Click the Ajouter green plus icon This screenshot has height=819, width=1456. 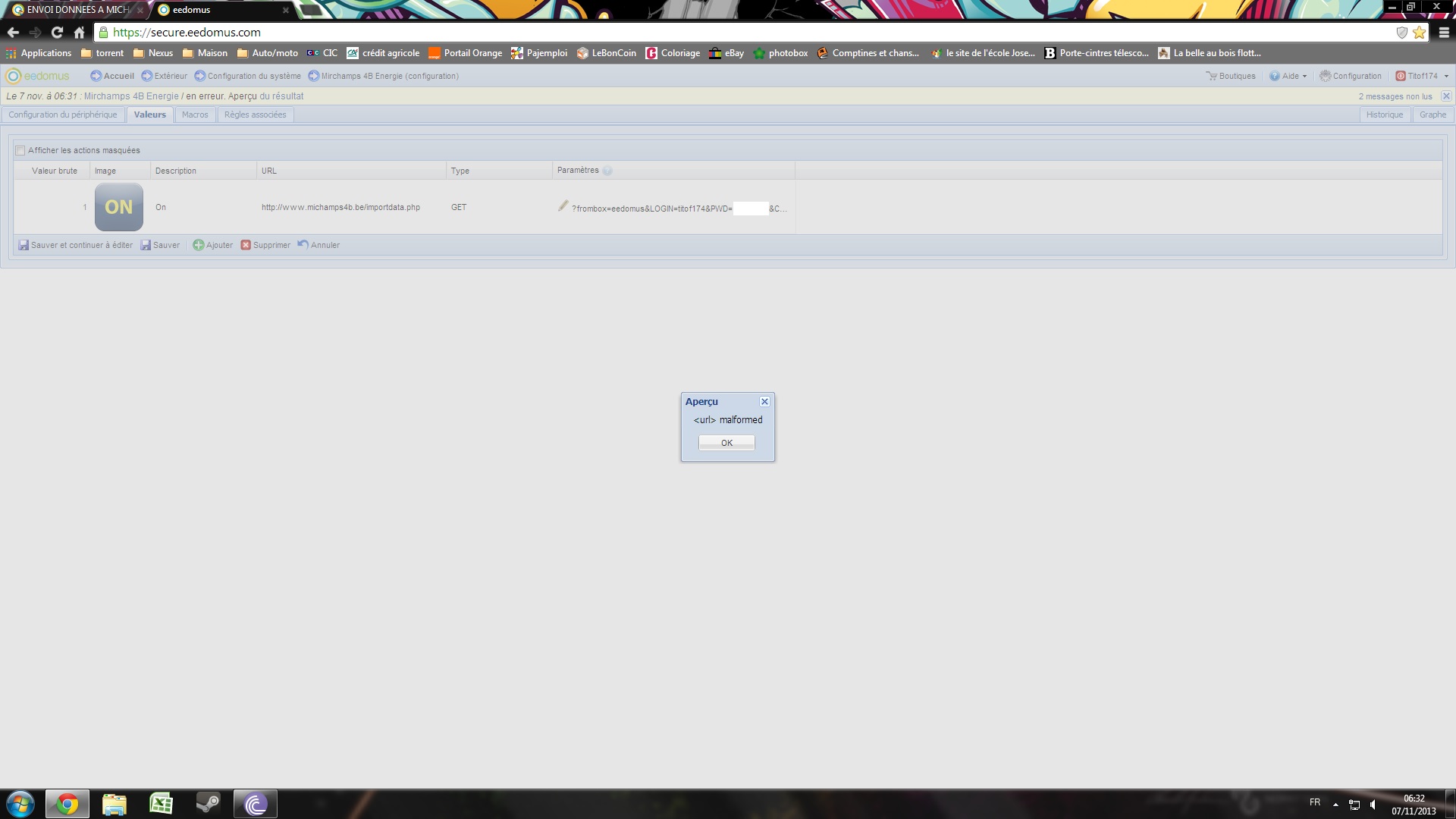tap(198, 245)
